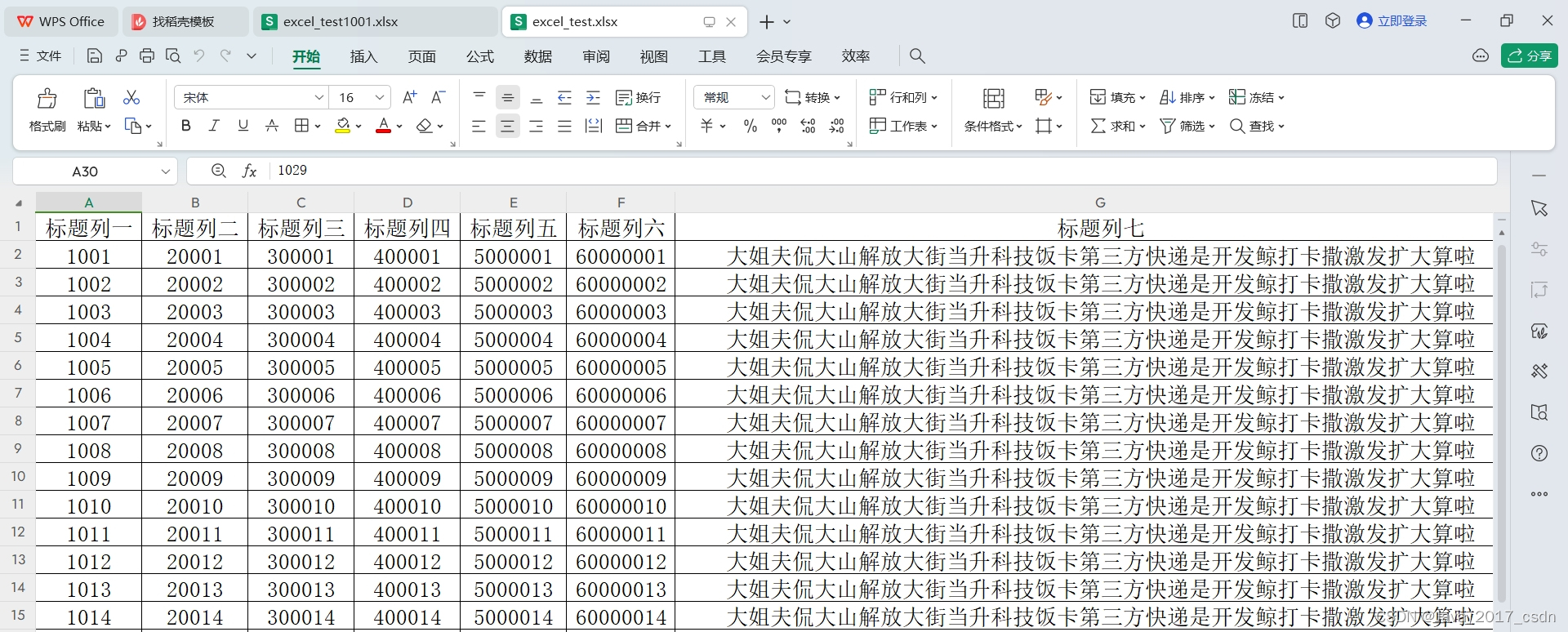This screenshot has width=1568, height=632.
Task: Toggle Wrap Text (换行)
Action: [638, 97]
